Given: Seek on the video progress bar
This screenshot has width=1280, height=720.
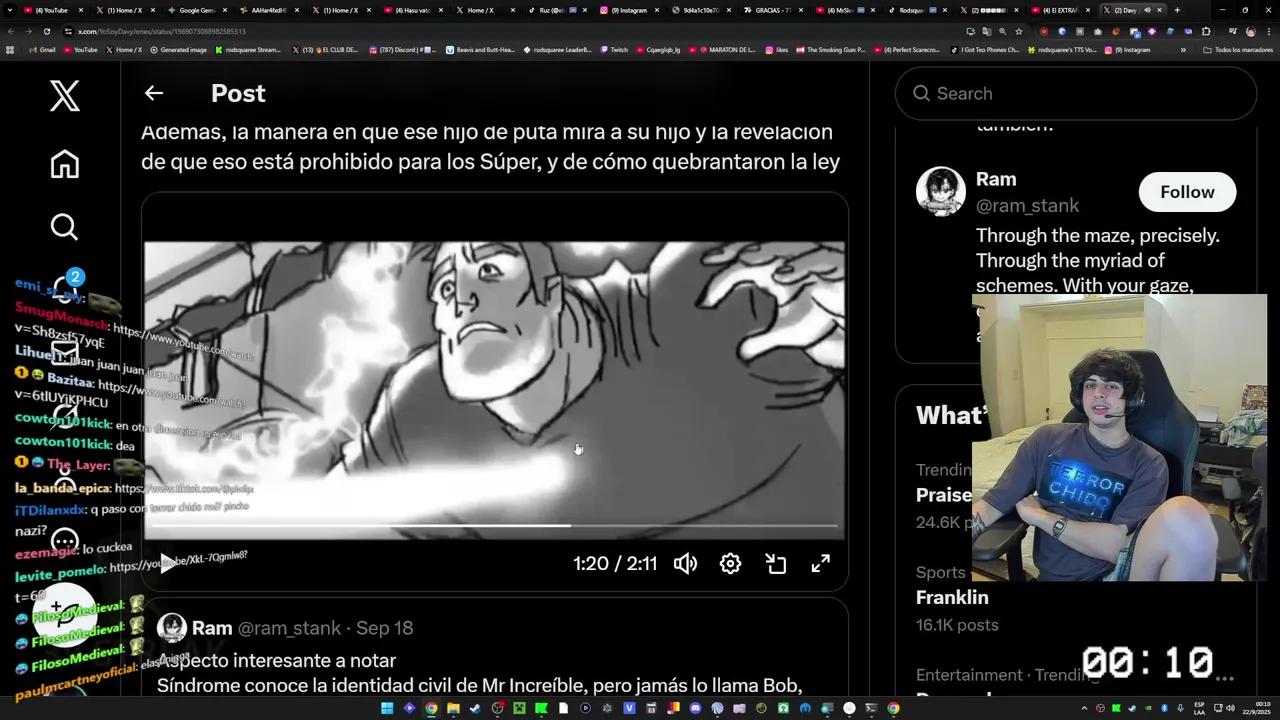Looking at the screenshot, I should point(494,525).
